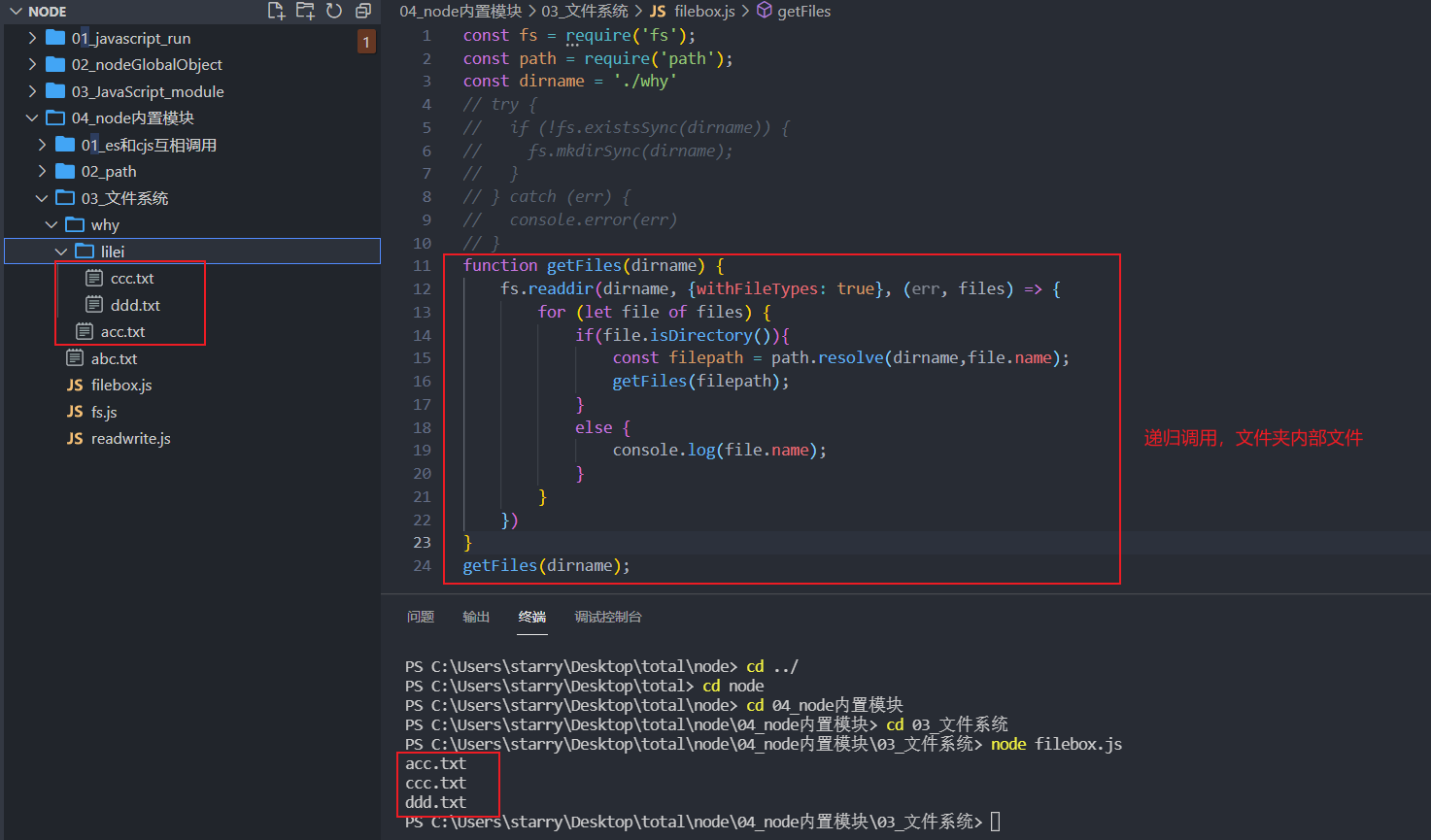Collapse the why folder chevron
The width and height of the screenshot is (1431, 840).
pos(51,224)
